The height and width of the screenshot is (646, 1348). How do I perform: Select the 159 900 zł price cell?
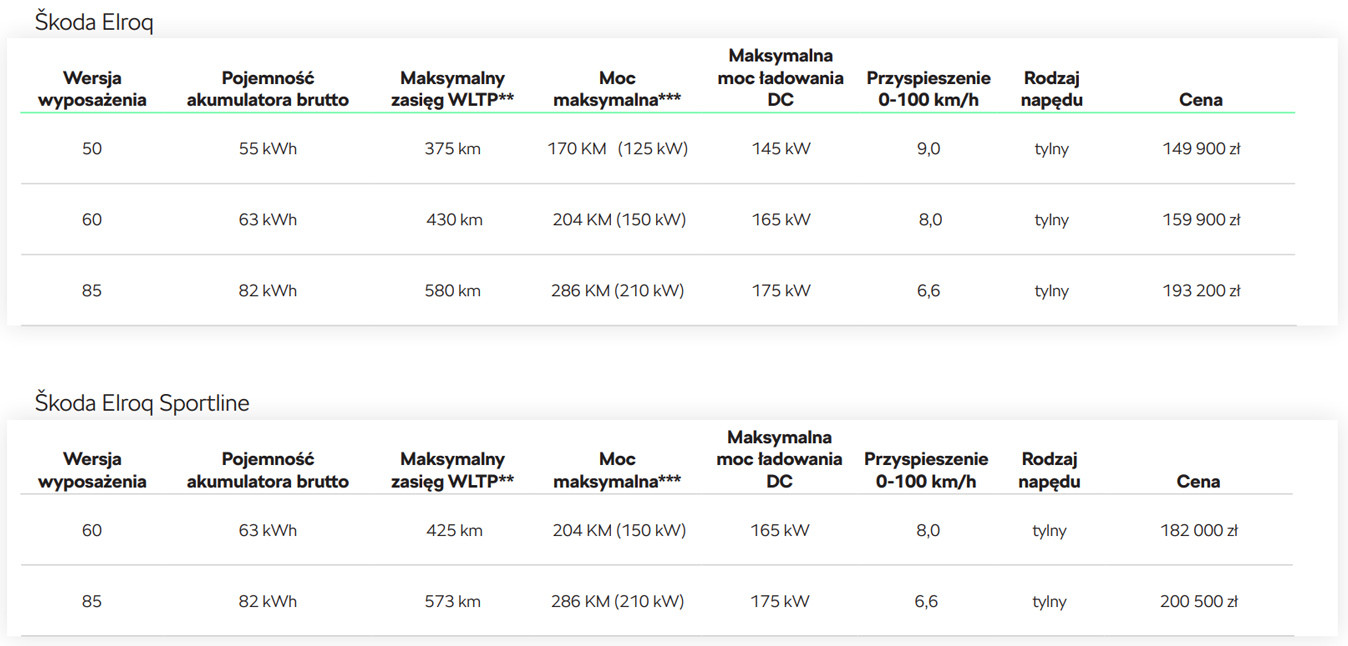[x=1201, y=220]
